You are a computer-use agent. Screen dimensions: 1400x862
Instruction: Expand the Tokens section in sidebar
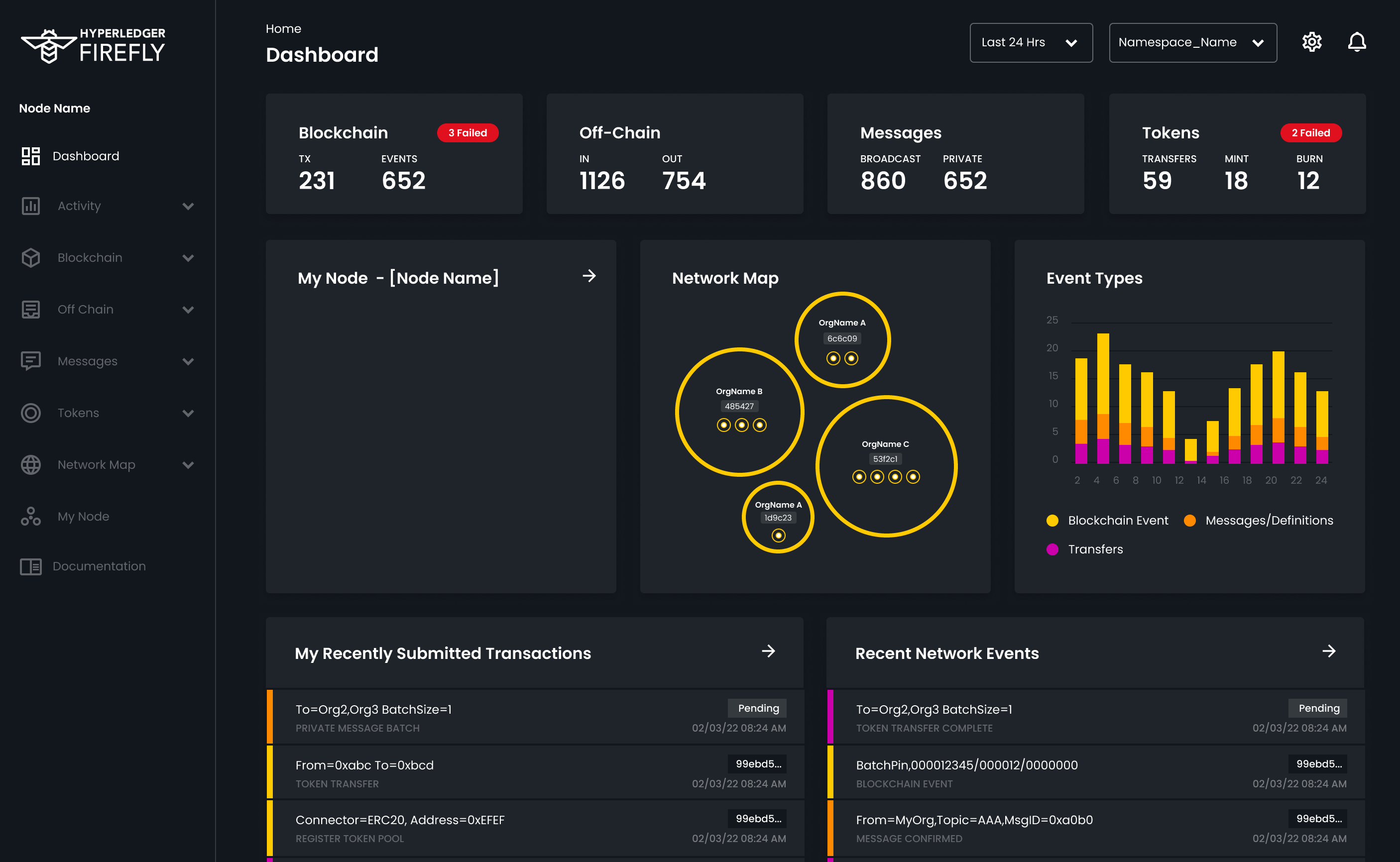click(188, 413)
